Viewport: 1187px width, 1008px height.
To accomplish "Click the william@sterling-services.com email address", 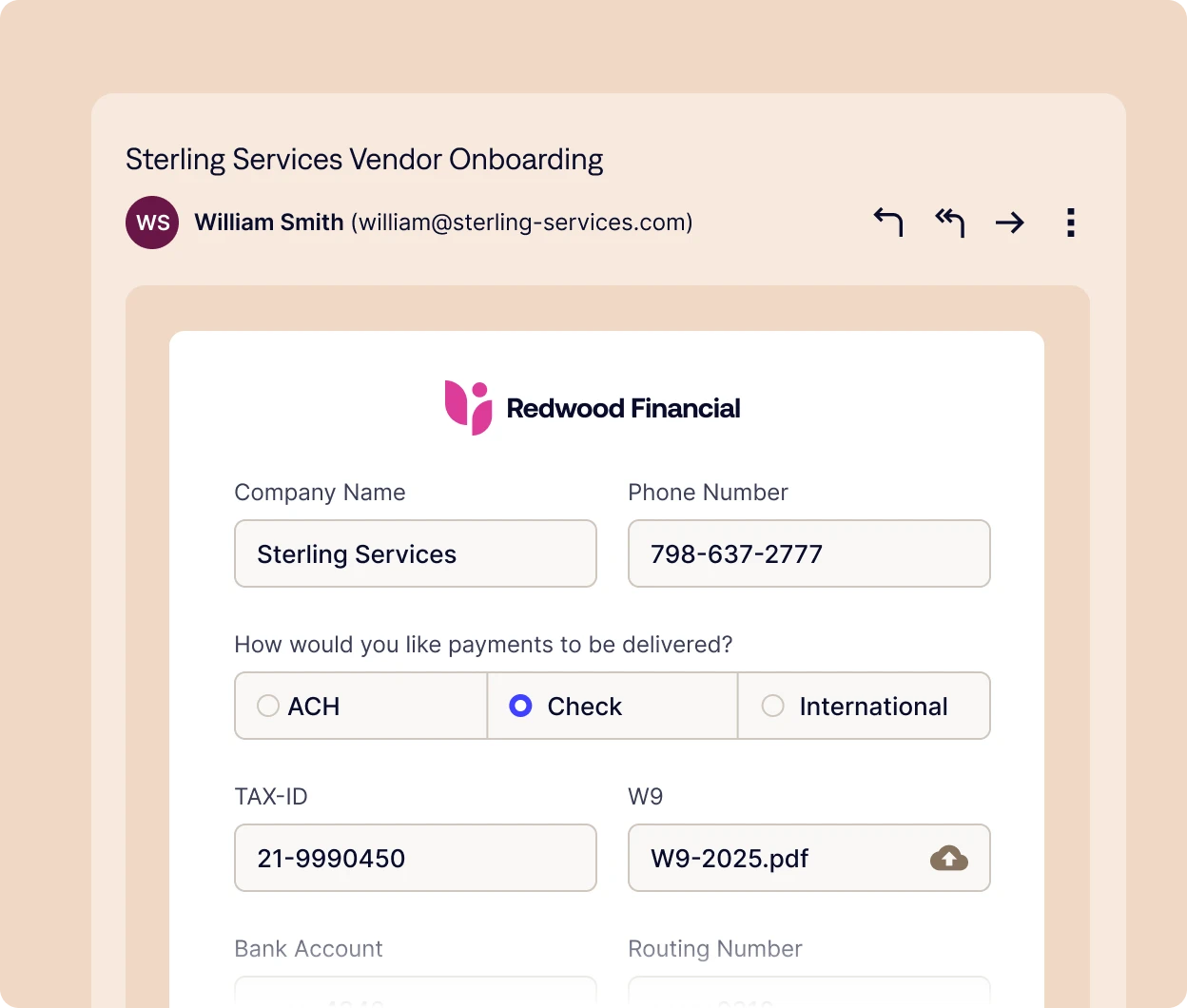I will [x=522, y=223].
